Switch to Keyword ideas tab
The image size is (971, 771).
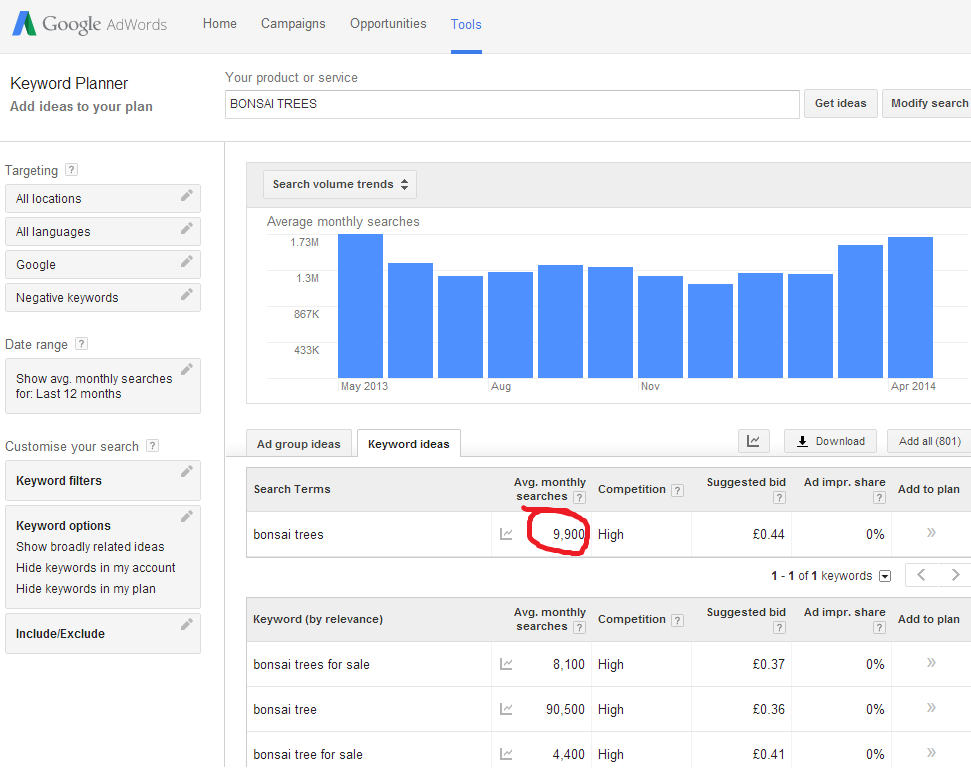coord(409,443)
